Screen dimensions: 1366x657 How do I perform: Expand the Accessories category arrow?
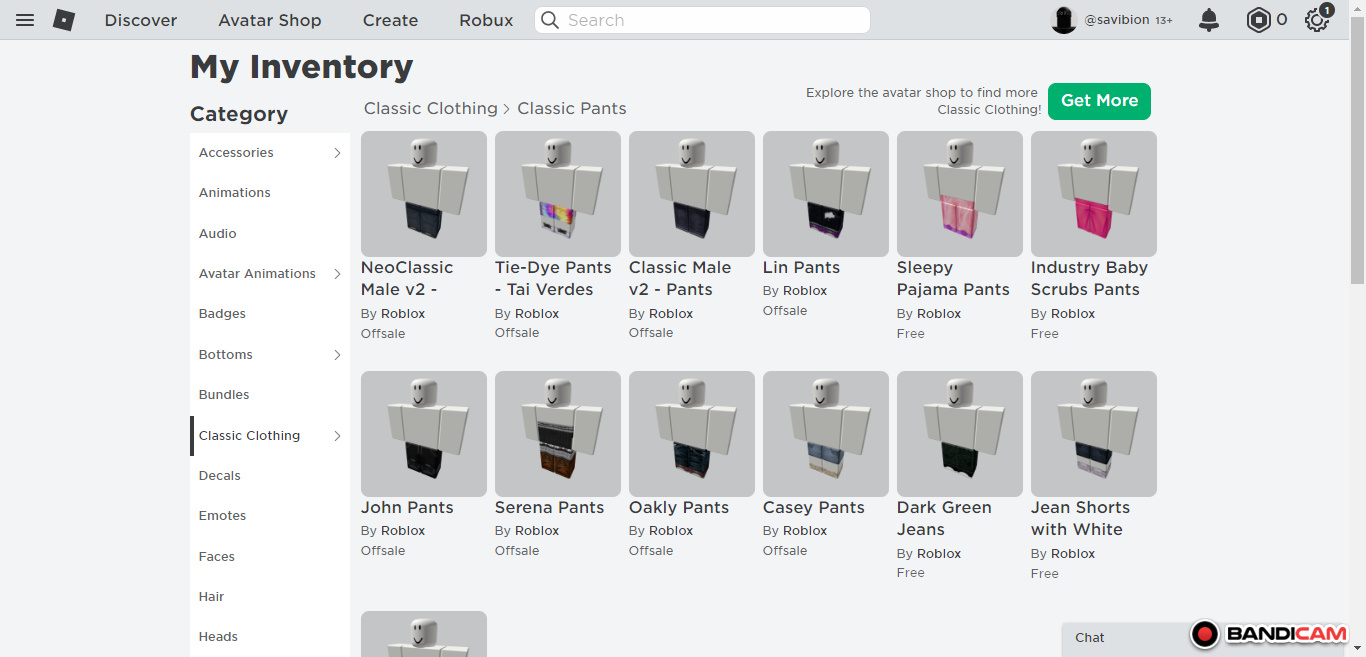(337, 153)
